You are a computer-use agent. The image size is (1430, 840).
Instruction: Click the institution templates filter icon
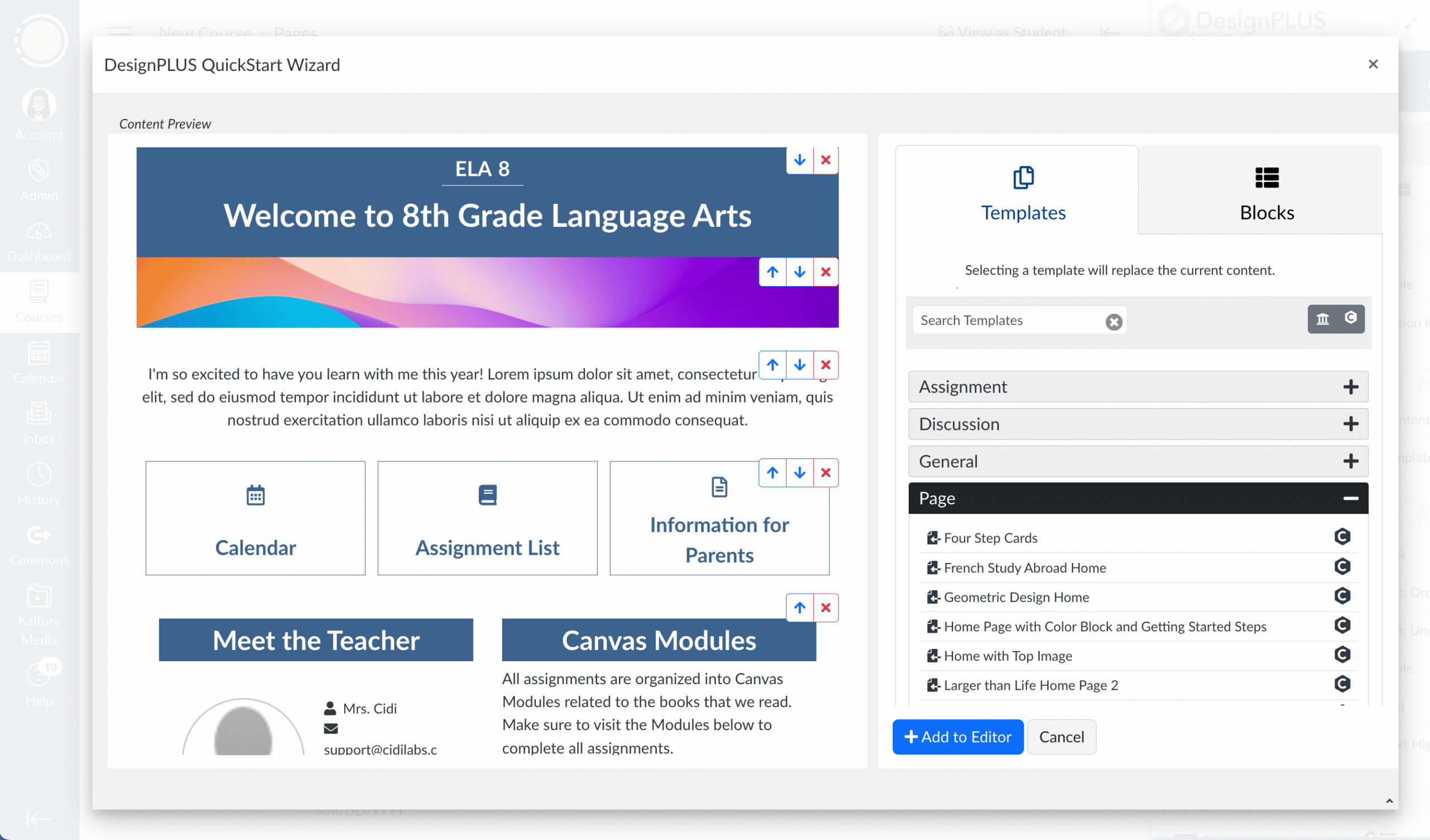tap(1322, 319)
